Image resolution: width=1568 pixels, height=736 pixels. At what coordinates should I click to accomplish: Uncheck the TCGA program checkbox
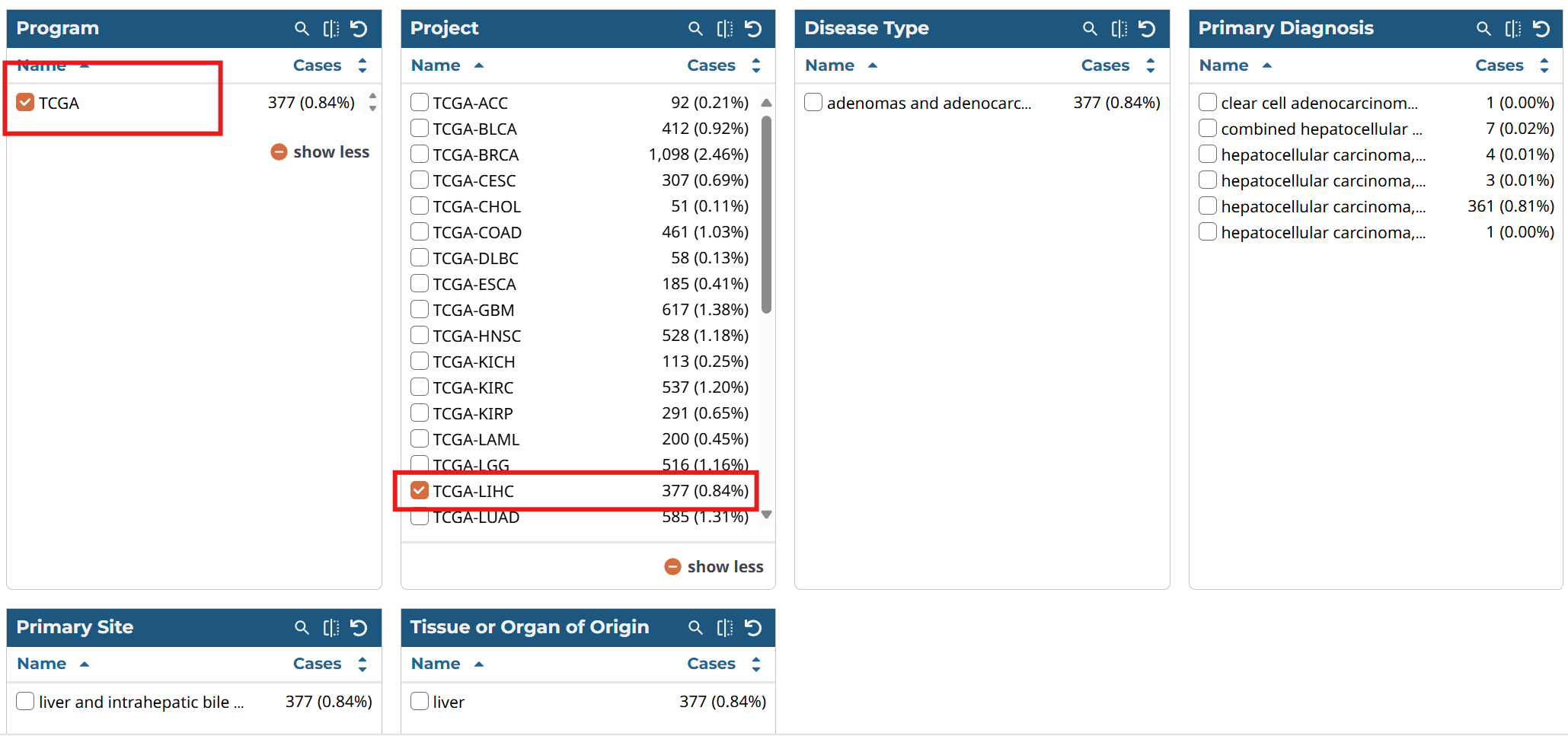point(25,102)
